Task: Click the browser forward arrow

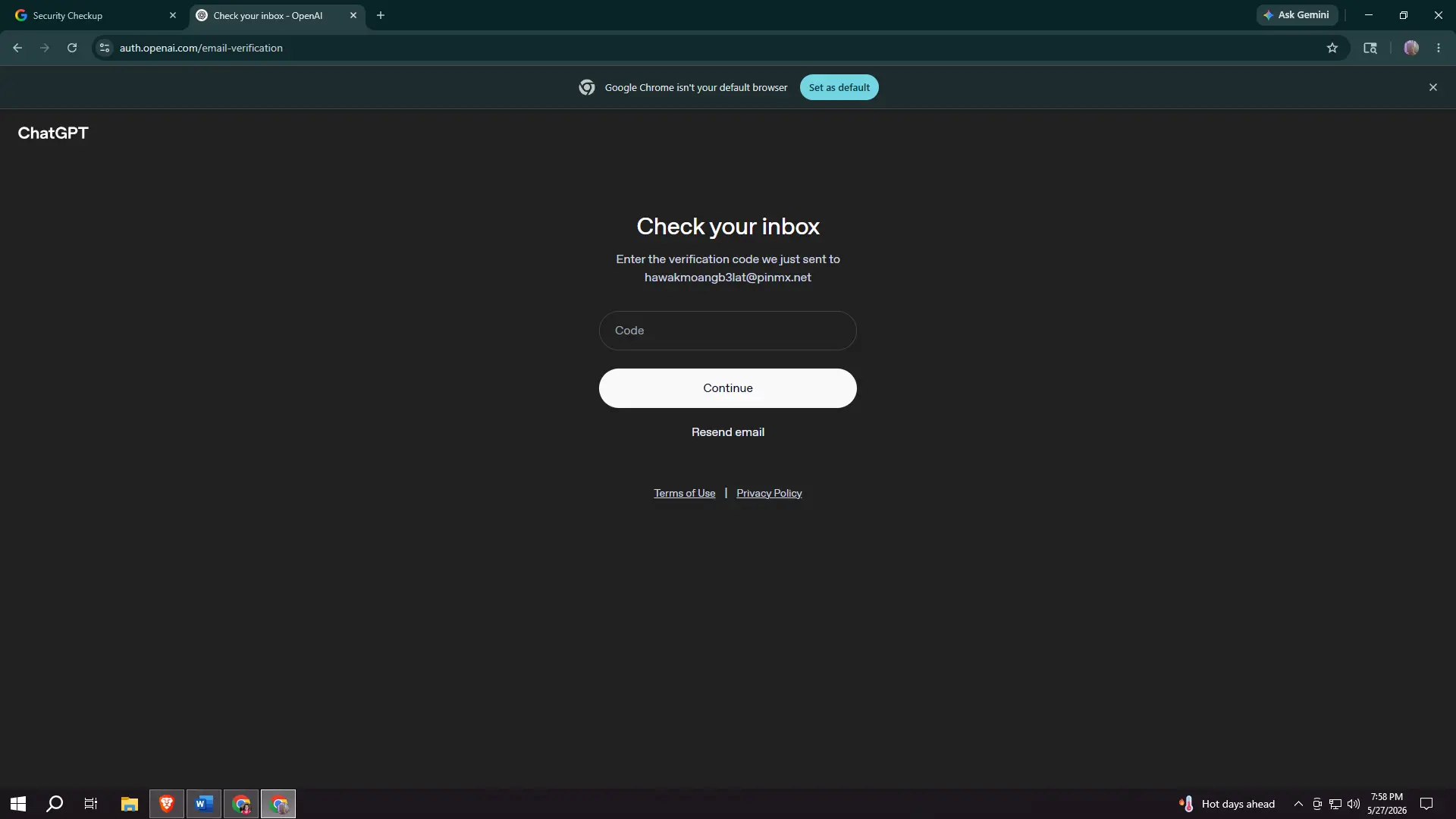Action: click(x=45, y=48)
